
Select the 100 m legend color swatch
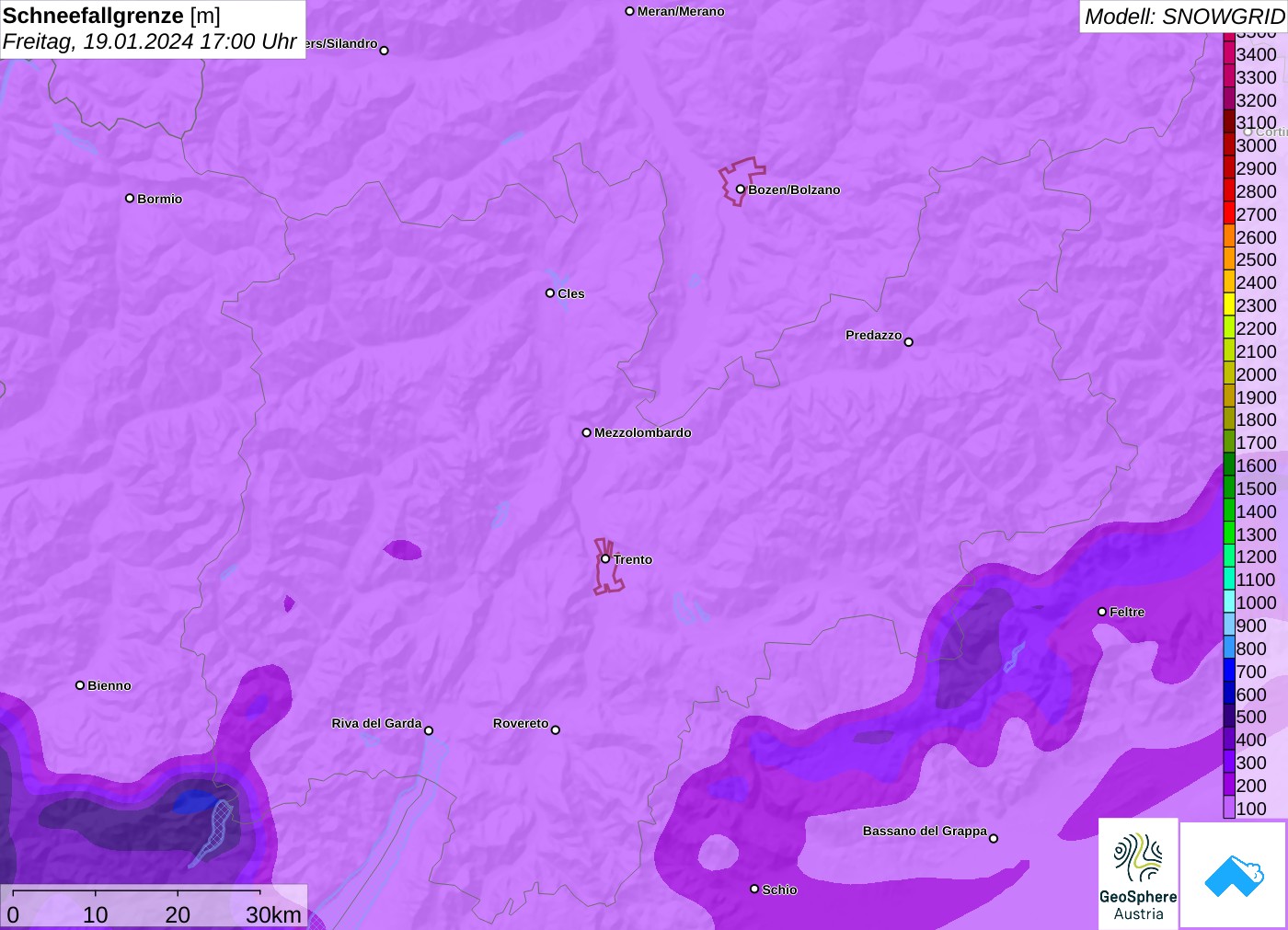1229,808
